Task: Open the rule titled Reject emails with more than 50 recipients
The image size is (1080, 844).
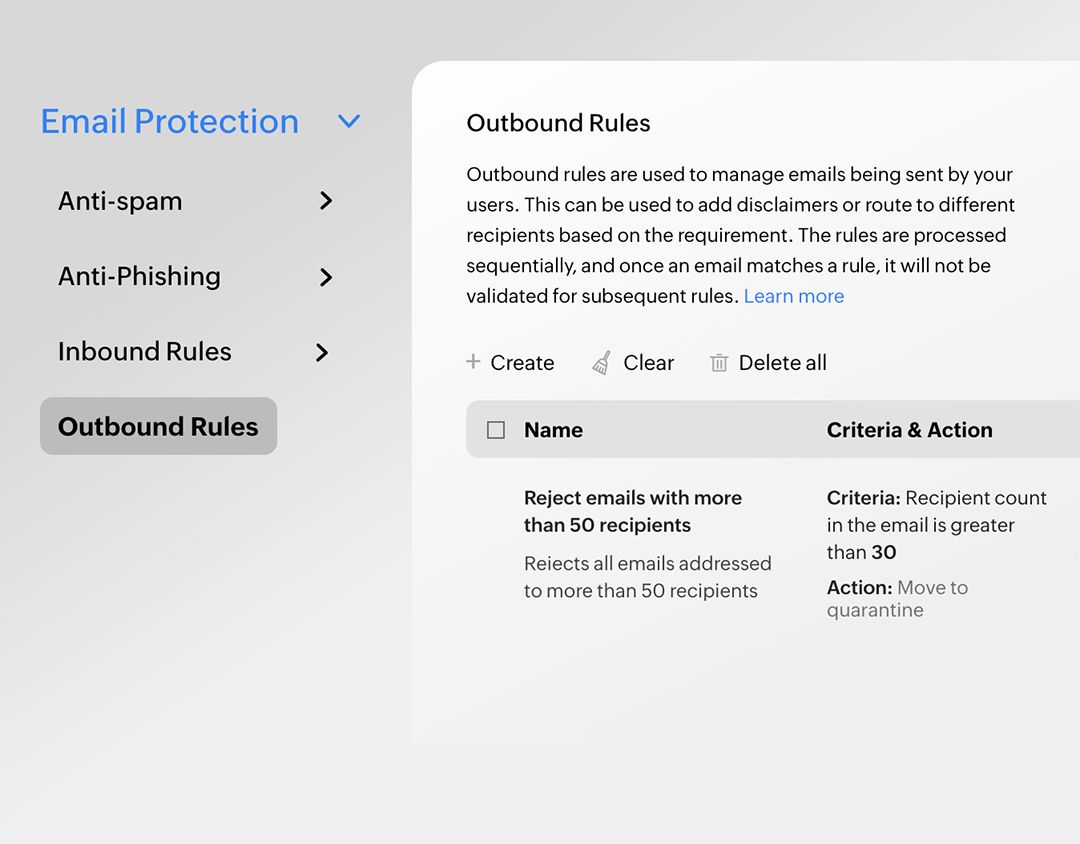Action: click(632, 511)
